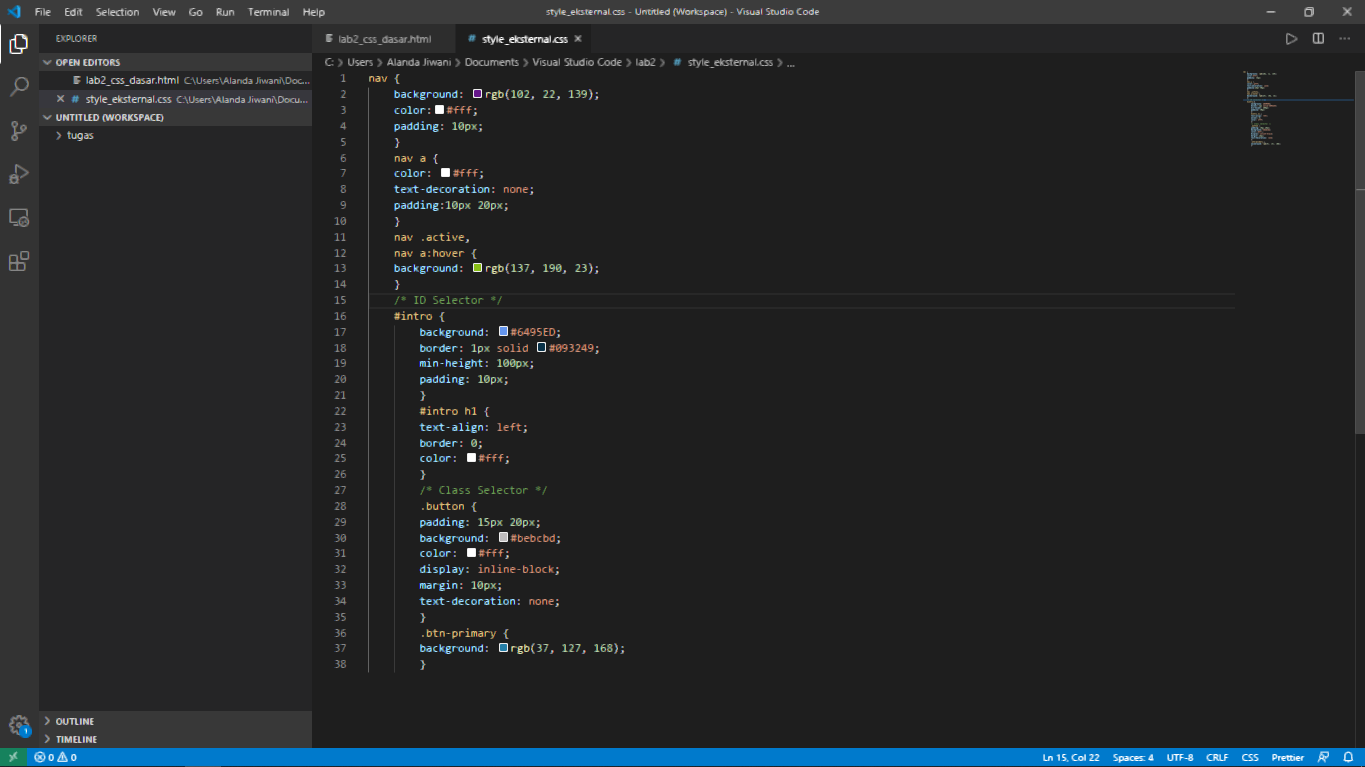Click the #bebcbd gray color swatch

point(503,538)
